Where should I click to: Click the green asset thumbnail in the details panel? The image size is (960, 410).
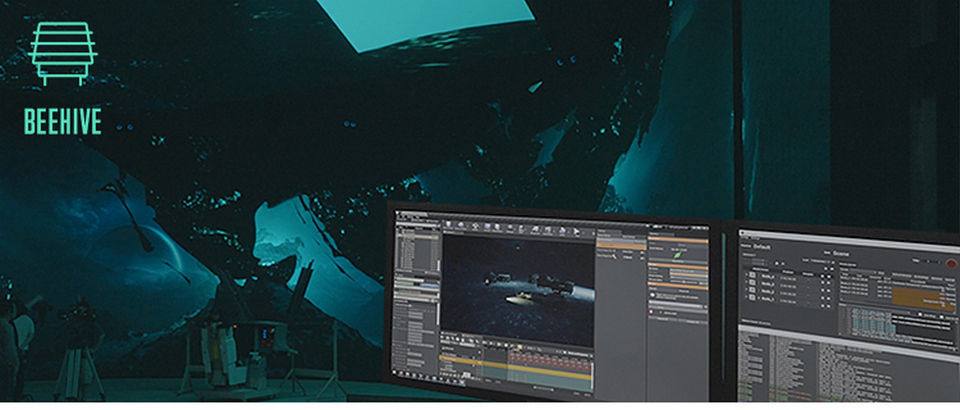tap(677, 255)
